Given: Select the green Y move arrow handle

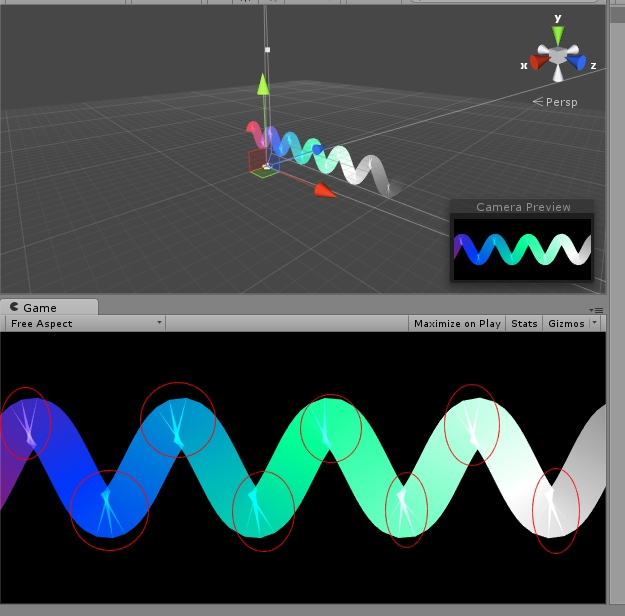Looking at the screenshot, I should [x=263, y=84].
